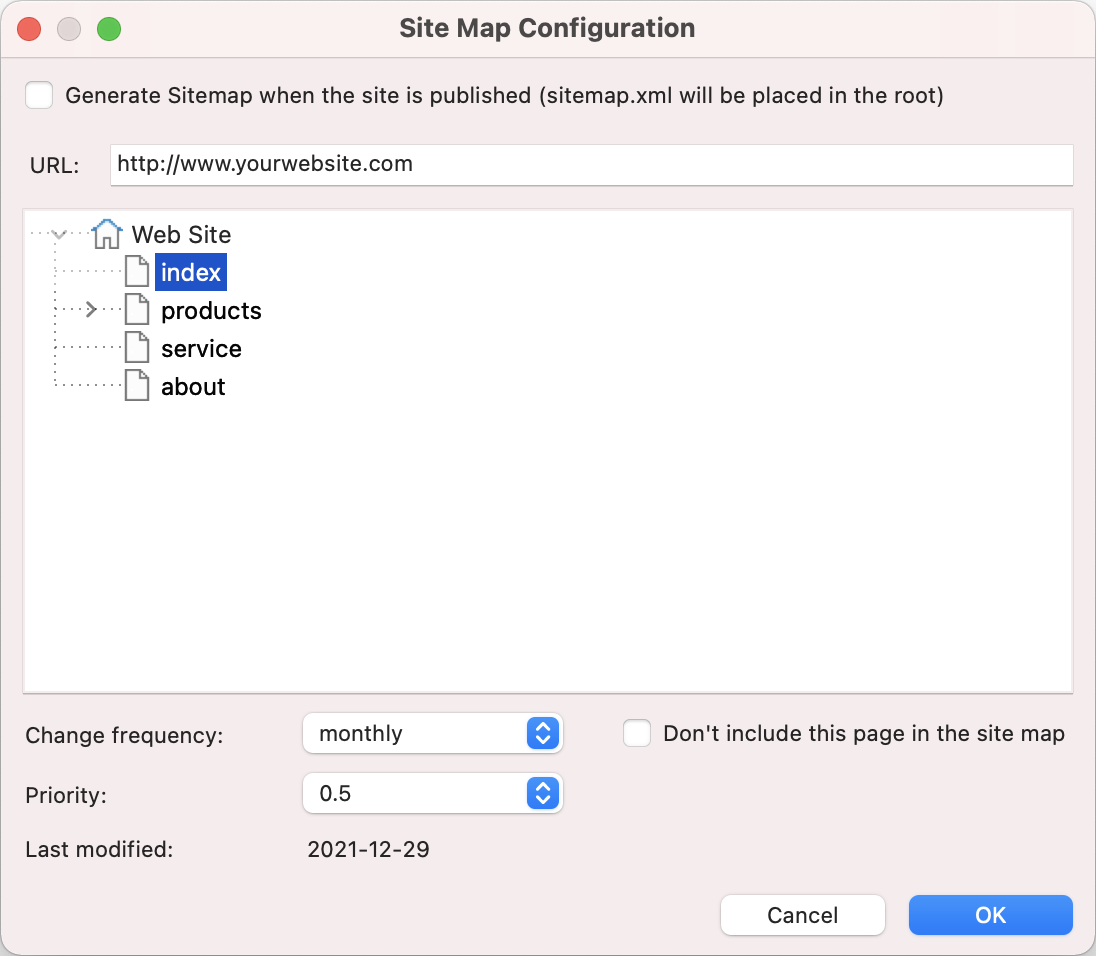1096x956 pixels.
Task: Enable Generate Sitemap when the site is published
Action: click(38, 95)
